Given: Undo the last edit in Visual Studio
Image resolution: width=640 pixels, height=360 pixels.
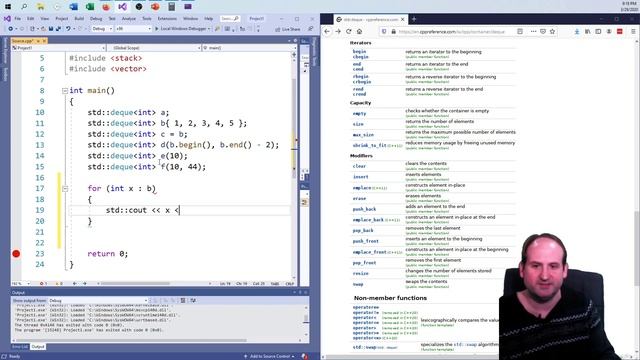Looking at the screenshot, I should pyautogui.click(x=68, y=29).
